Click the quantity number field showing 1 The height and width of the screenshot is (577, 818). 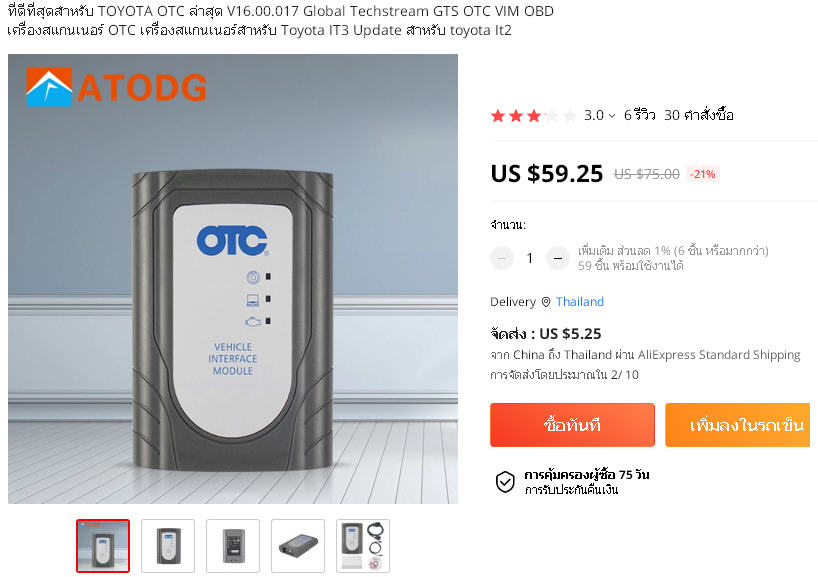pyautogui.click(x=530, y=258)
